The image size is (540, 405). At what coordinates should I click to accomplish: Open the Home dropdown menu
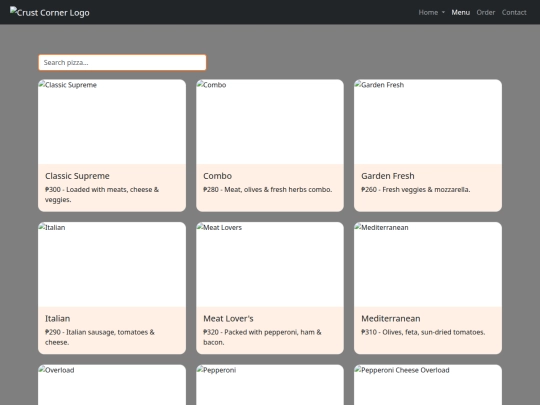pyautogui.click(x=432, y=12)
